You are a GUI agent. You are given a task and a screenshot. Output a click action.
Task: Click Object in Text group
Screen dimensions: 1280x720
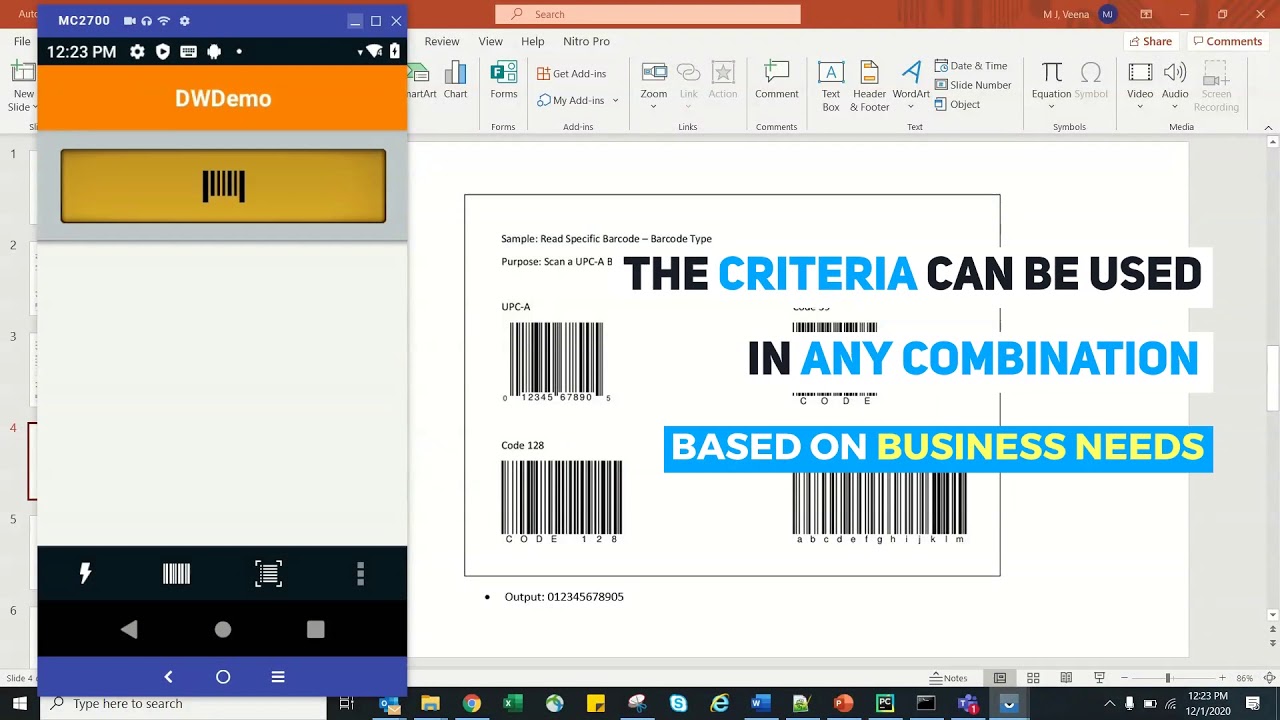957,104
